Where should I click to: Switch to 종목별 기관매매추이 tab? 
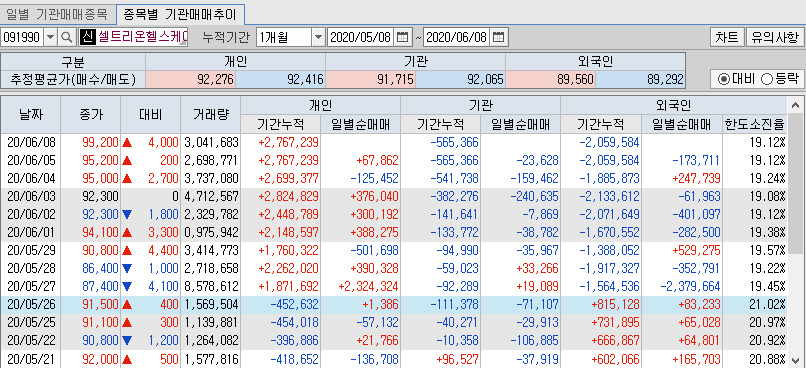click(x=180, y=15)
